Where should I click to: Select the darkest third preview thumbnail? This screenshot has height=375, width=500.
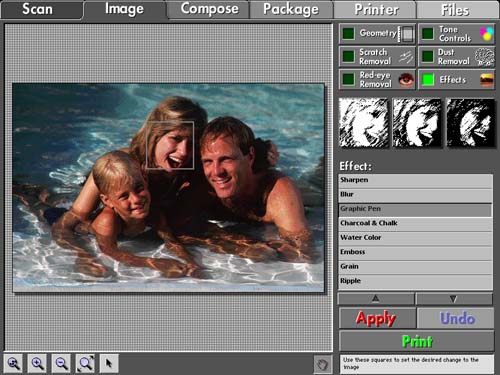click(471, 123)
